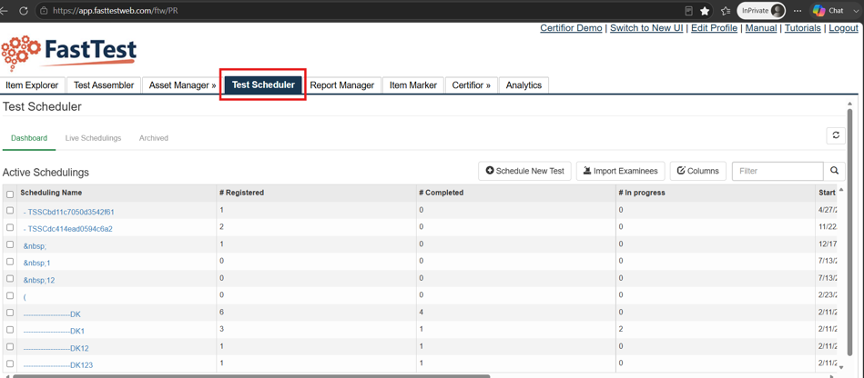Click the Certifior Demo link
The image size is (864, 378).
coord(571,28)
